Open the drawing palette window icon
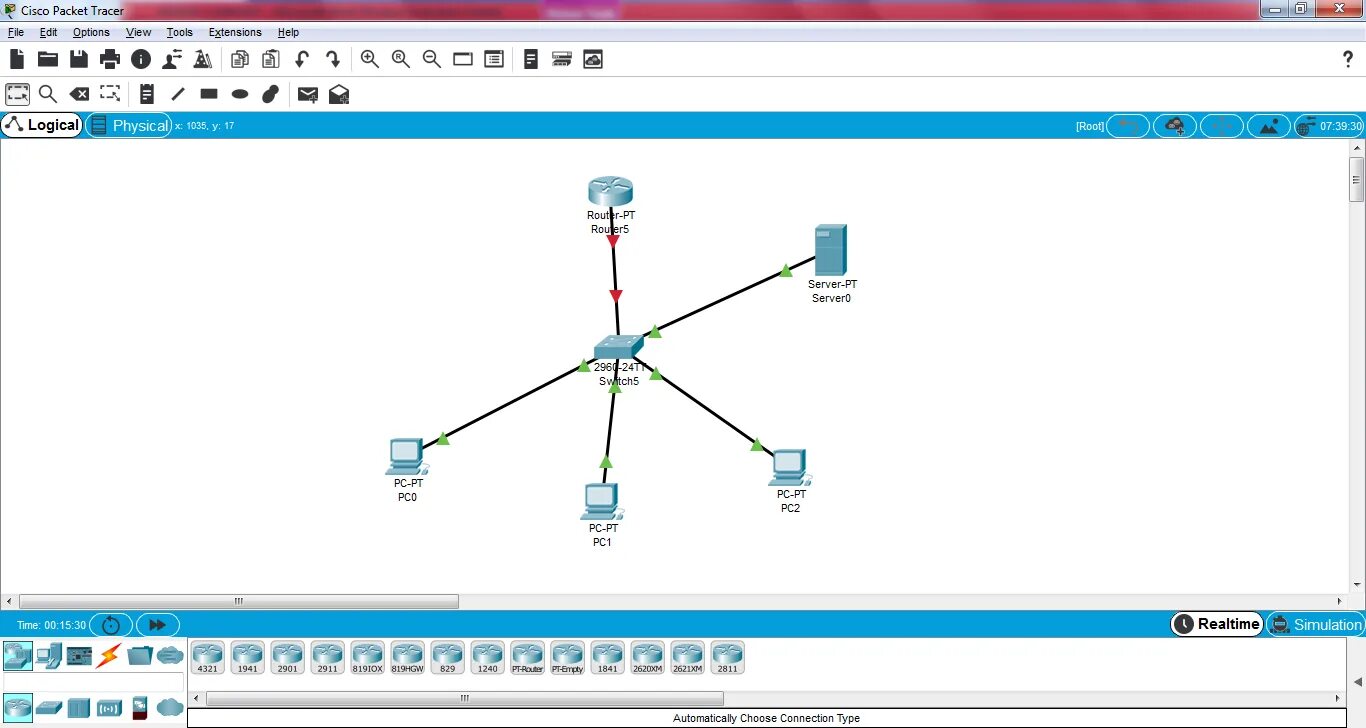This screenshot has height=728, width=1366. coord(463,59)
